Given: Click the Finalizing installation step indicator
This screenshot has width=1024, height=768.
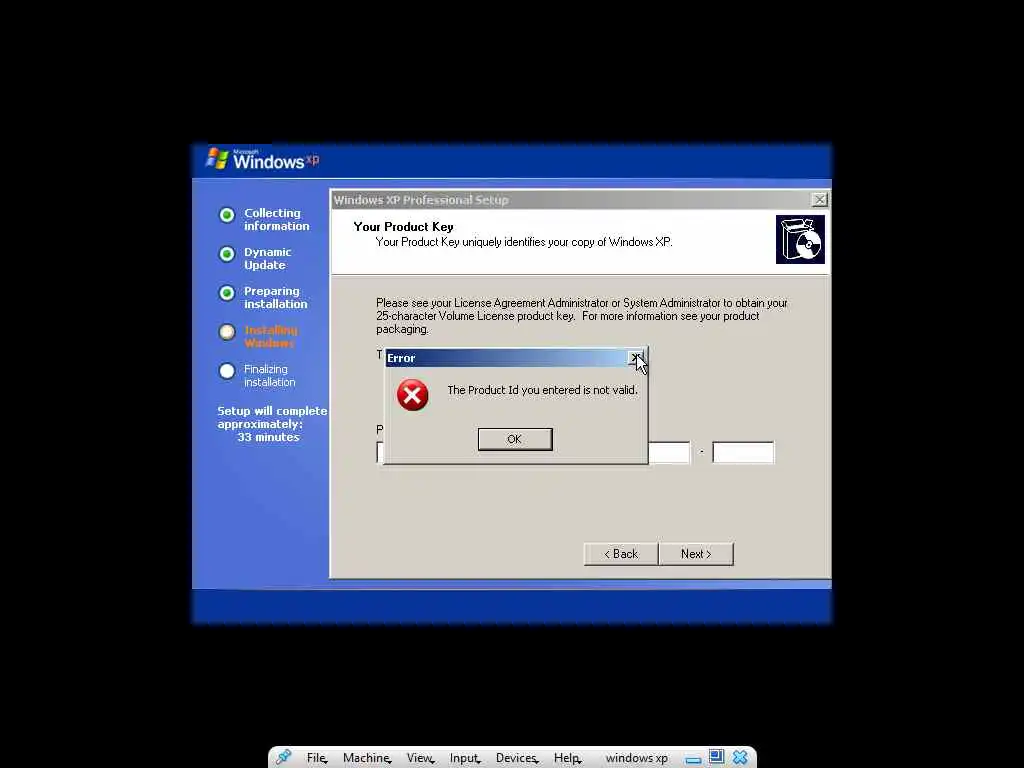Looking at the screenshot, I should (227, 371).
